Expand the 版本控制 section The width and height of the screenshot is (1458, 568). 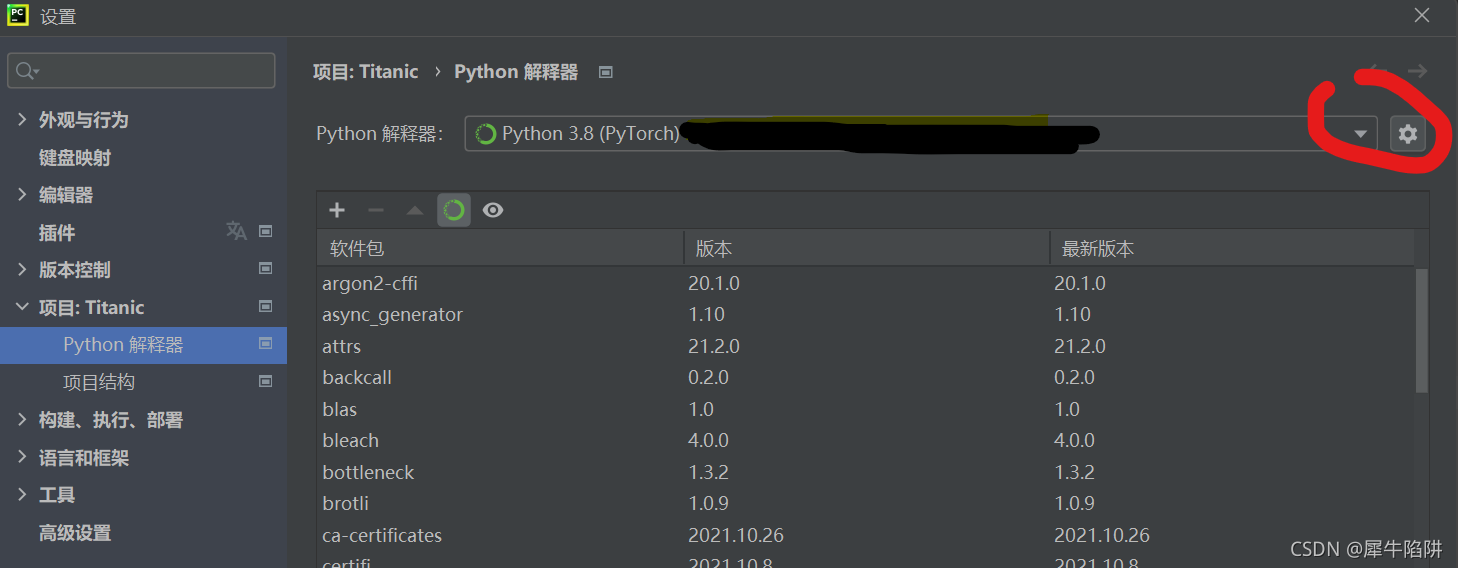click(22, 269)
